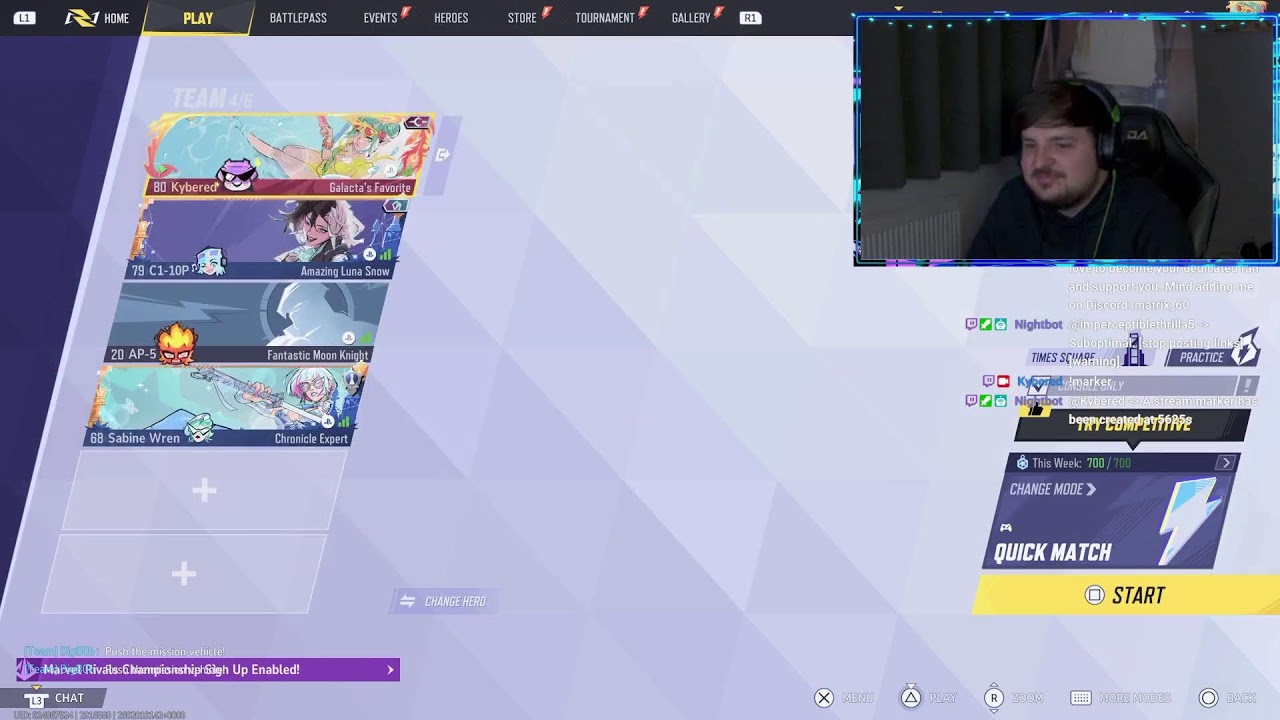The height and width of the screenshot is (720, 1280).
Task: Click the exclamation info icon
Action: point(1247,386)
